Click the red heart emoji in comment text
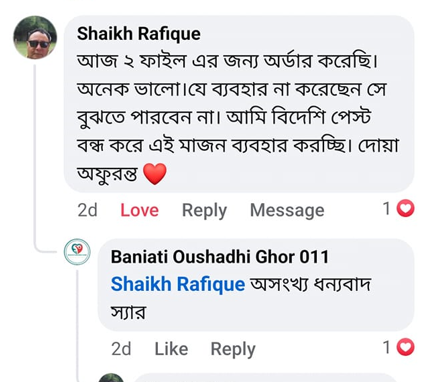This screenshot has height=382, width=426. click(x=155, y=174)
